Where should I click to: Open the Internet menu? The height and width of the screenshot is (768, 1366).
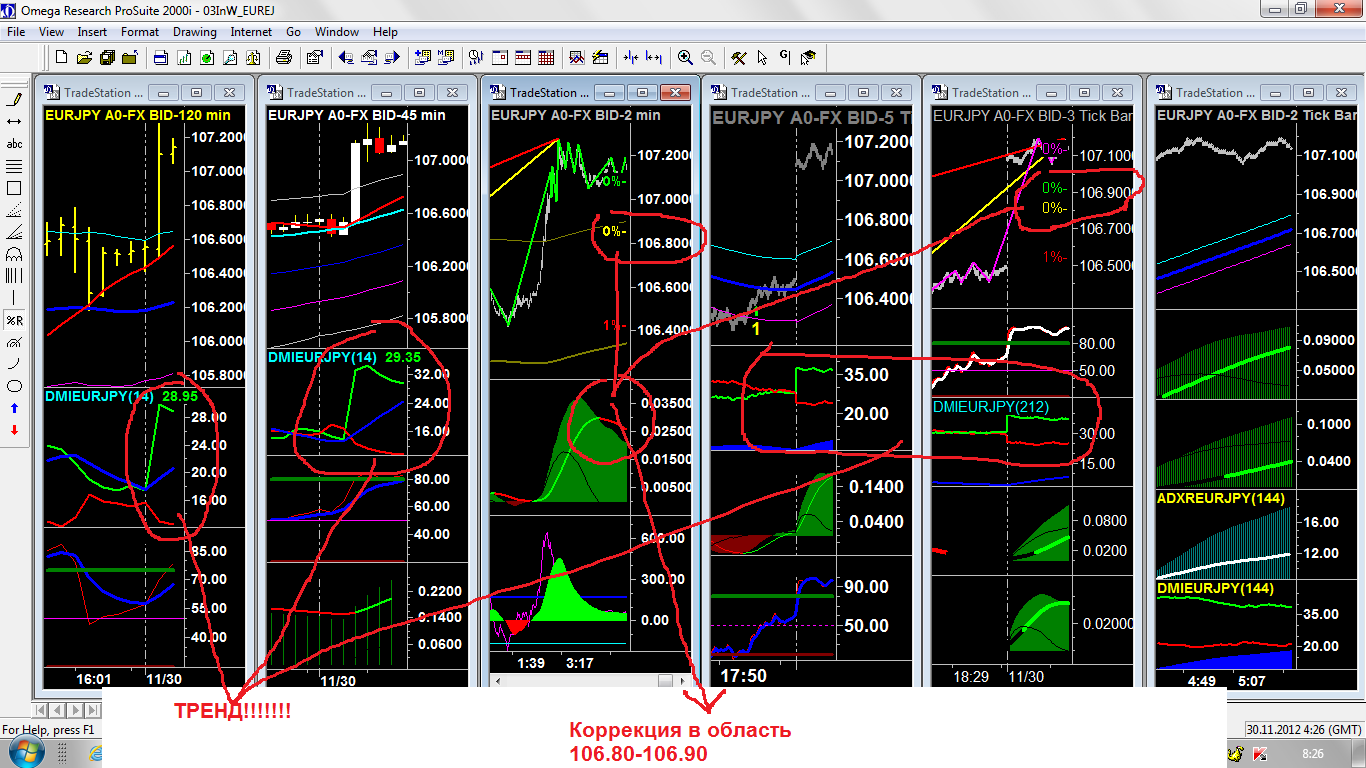(x=251, y=32)
